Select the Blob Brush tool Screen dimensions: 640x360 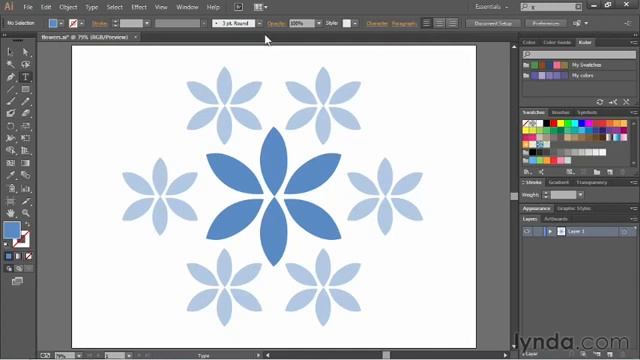[x=10, y=113]
